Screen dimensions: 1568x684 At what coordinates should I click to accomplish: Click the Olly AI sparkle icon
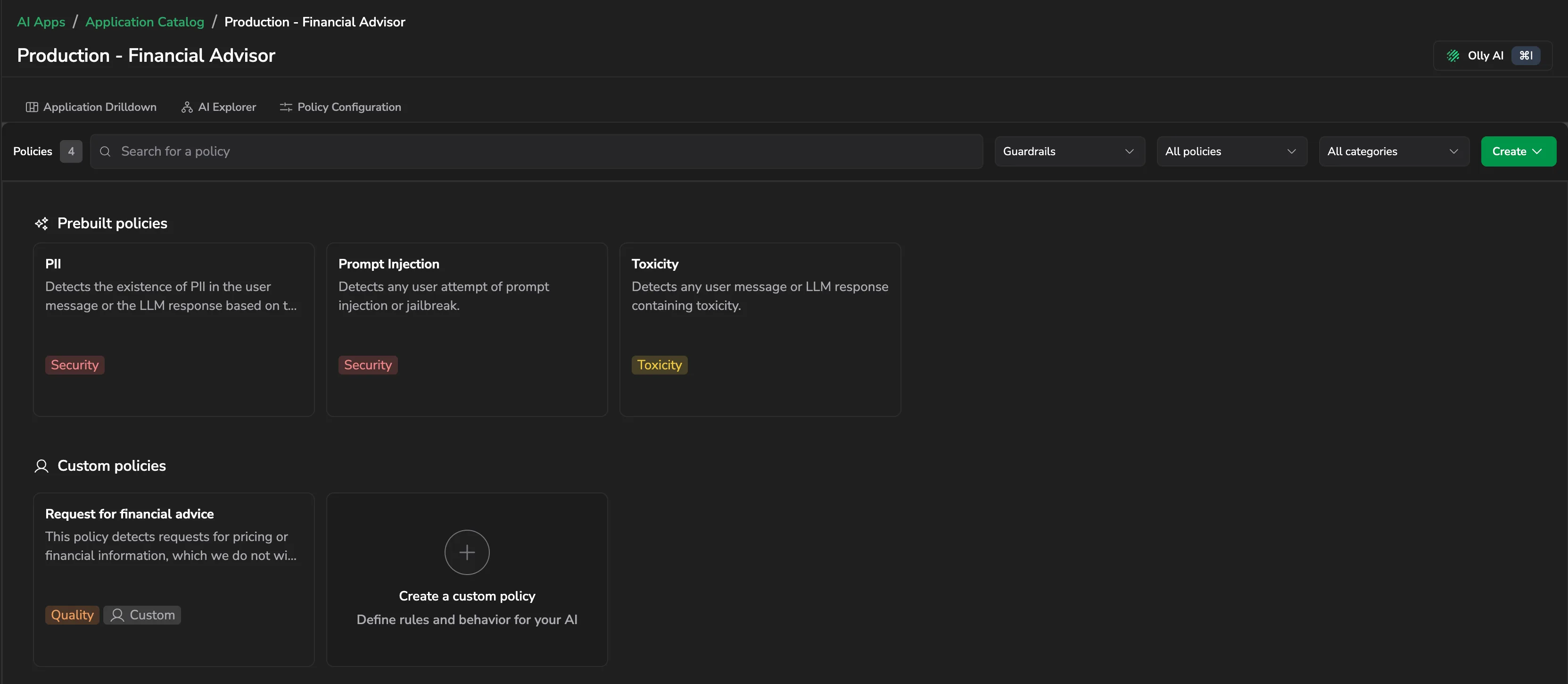click(x=1453, y=55)
